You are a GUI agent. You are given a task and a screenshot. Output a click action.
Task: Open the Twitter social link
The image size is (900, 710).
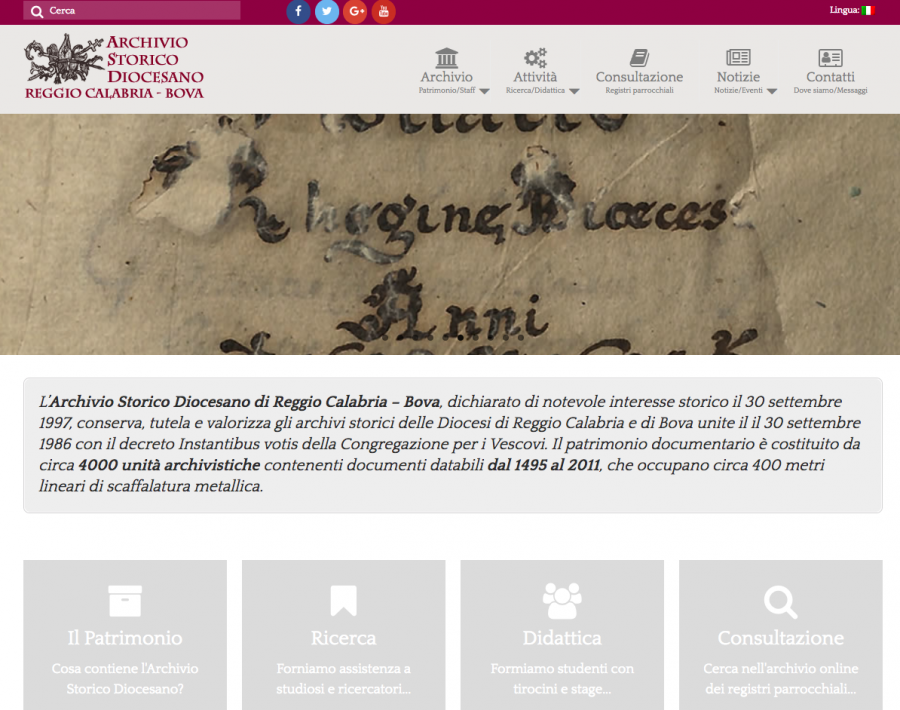327,11
